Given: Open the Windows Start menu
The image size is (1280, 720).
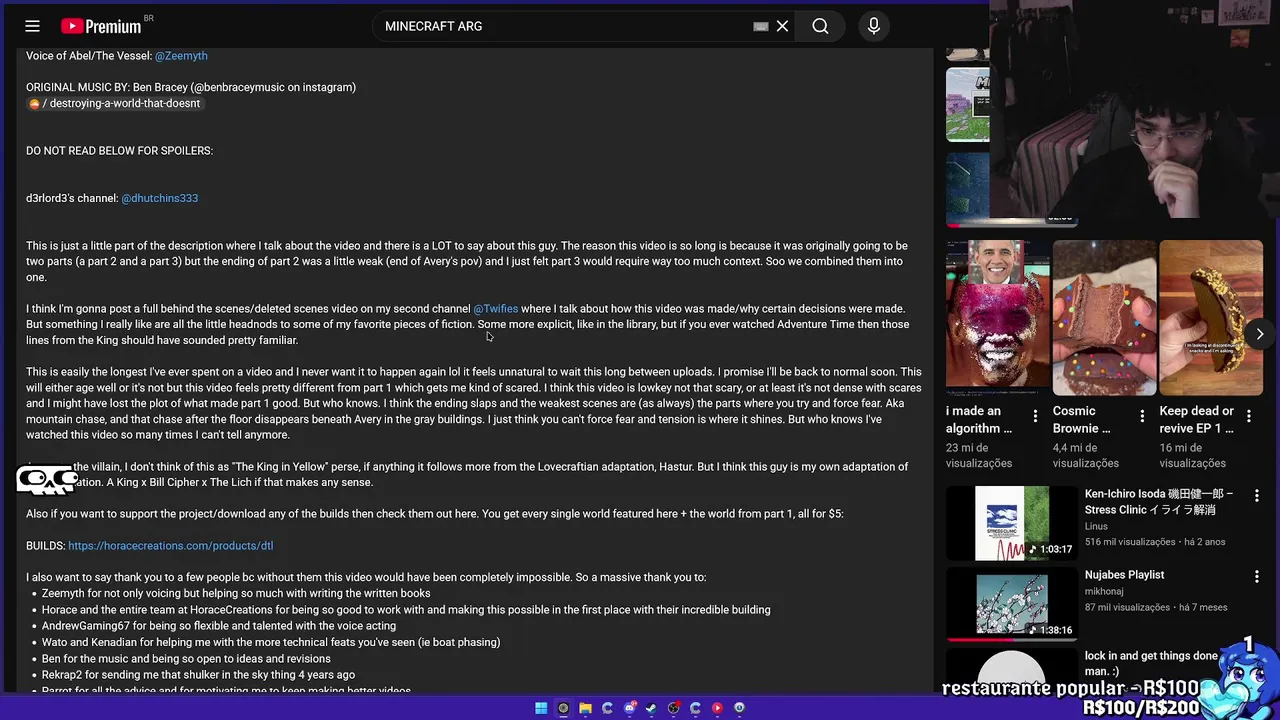Looking at the screenshot, I should click(x=541, y=708).
